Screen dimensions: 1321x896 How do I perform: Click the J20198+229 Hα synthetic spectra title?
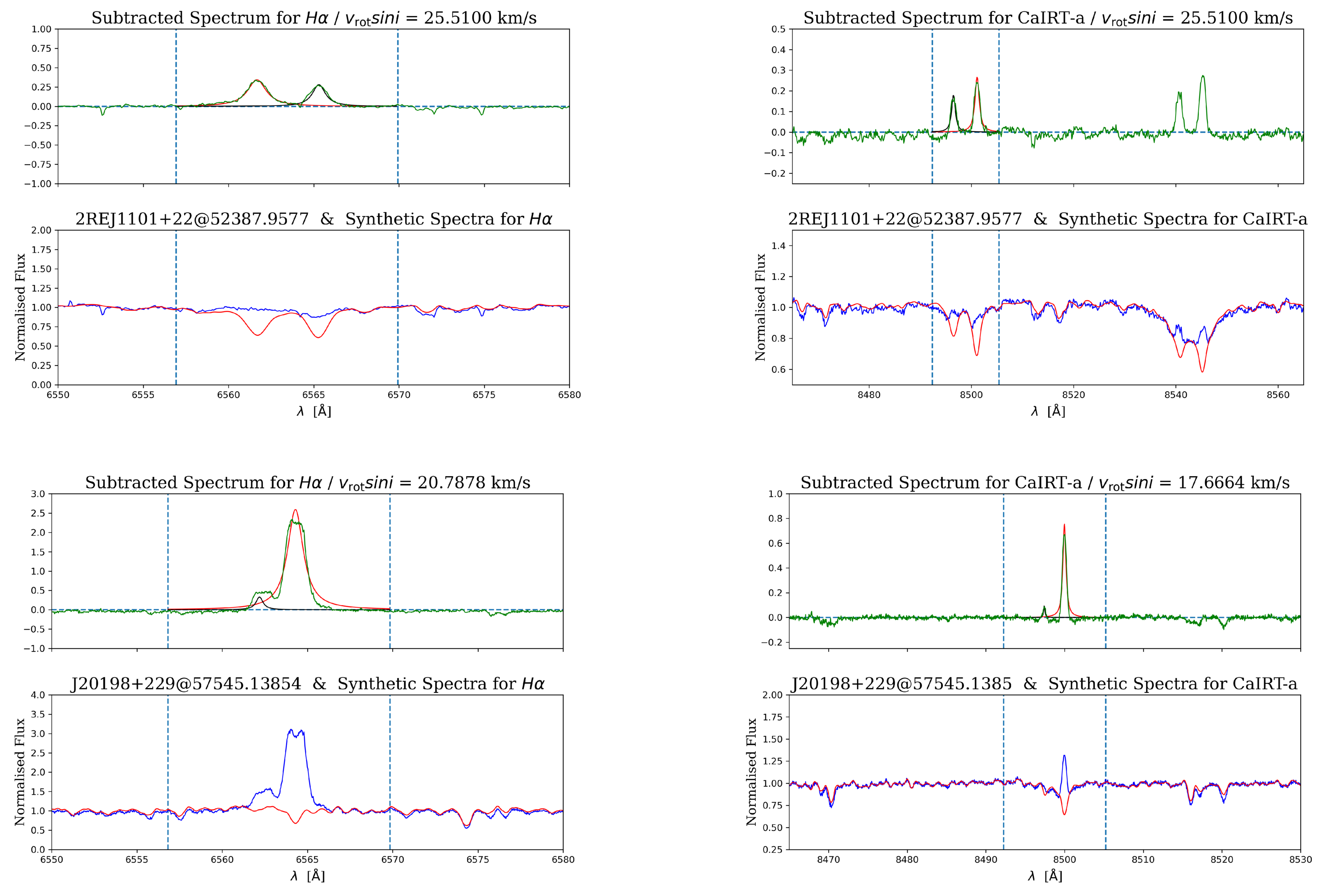pos(308,683)
